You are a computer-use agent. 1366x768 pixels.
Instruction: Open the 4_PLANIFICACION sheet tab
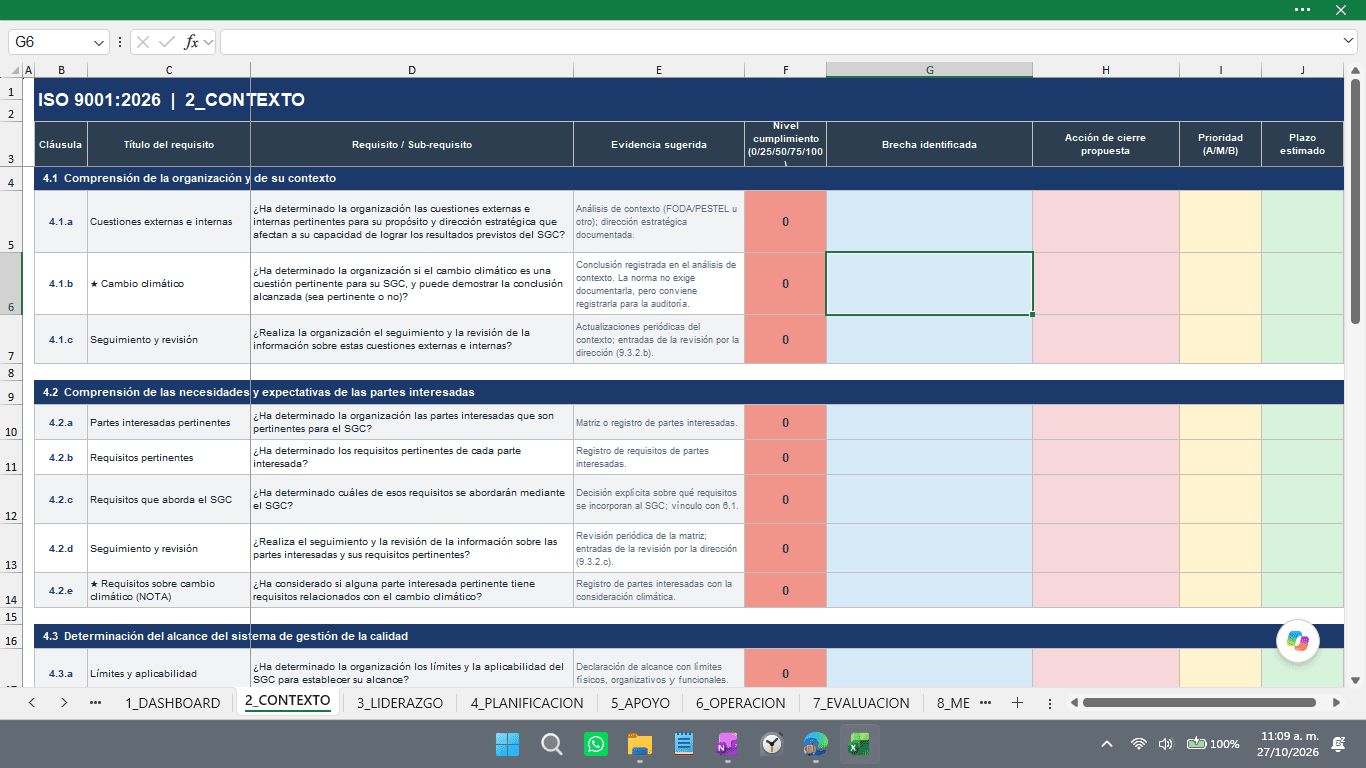(x=527, y=703)
